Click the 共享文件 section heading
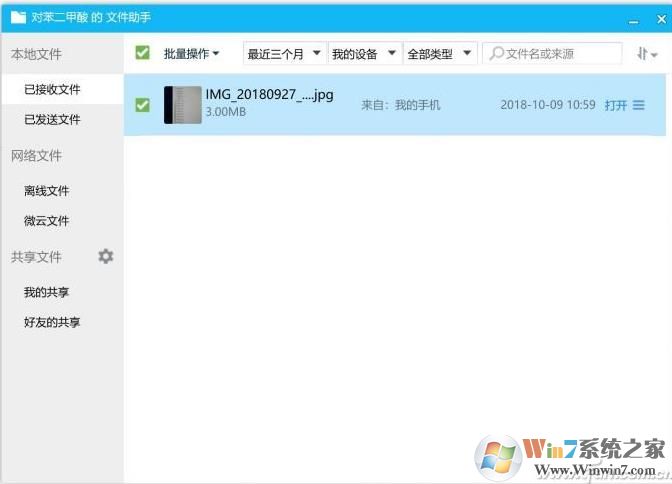Image resolution: width=672 pixels, height=484 pixels. click(x=36, y=257)
